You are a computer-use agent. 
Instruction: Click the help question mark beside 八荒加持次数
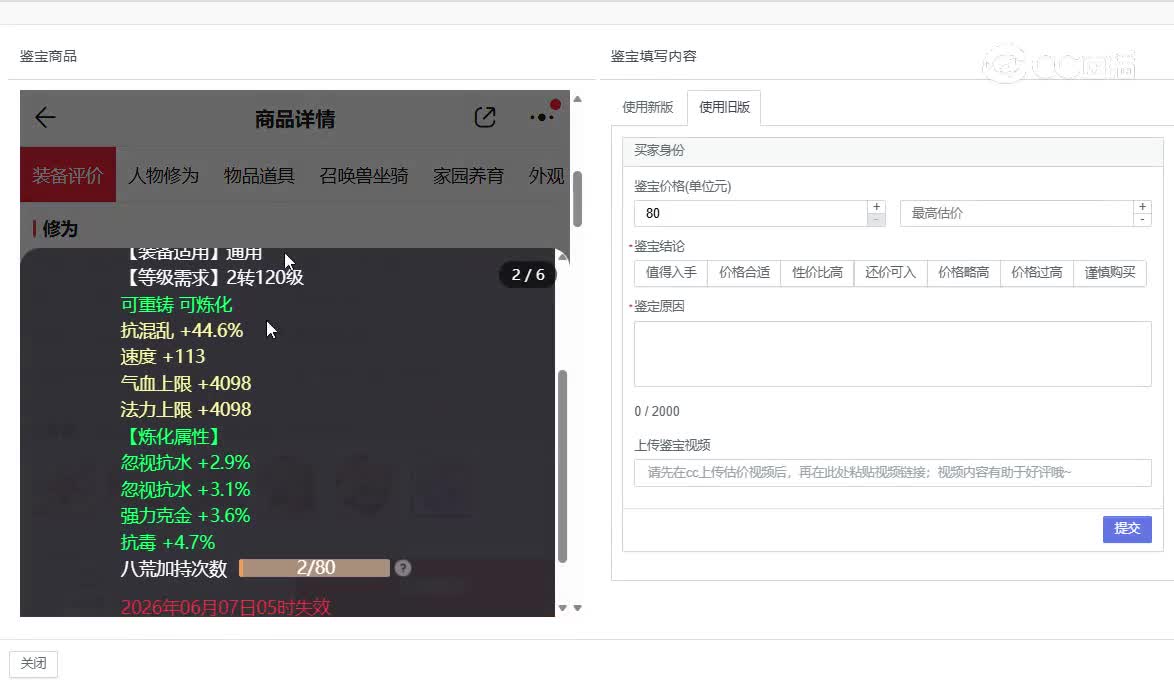[403, 568]
